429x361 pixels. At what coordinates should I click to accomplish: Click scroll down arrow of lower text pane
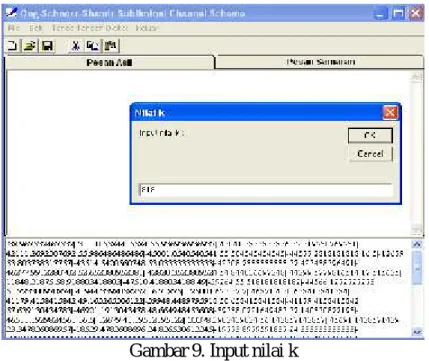point(417,331)
